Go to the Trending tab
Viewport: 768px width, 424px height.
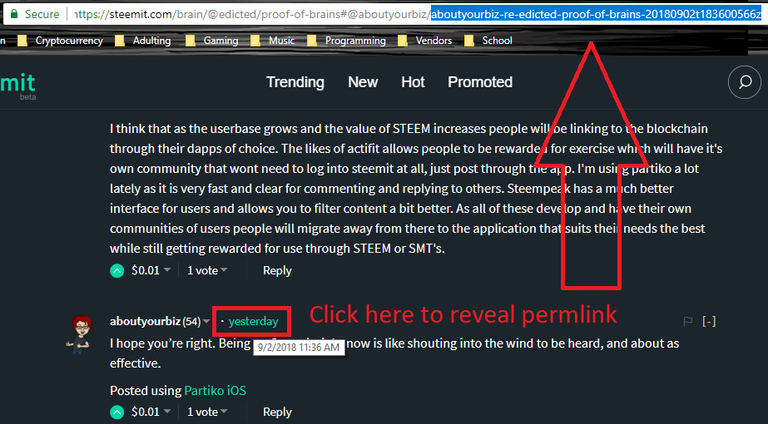[x=295, y=82]
